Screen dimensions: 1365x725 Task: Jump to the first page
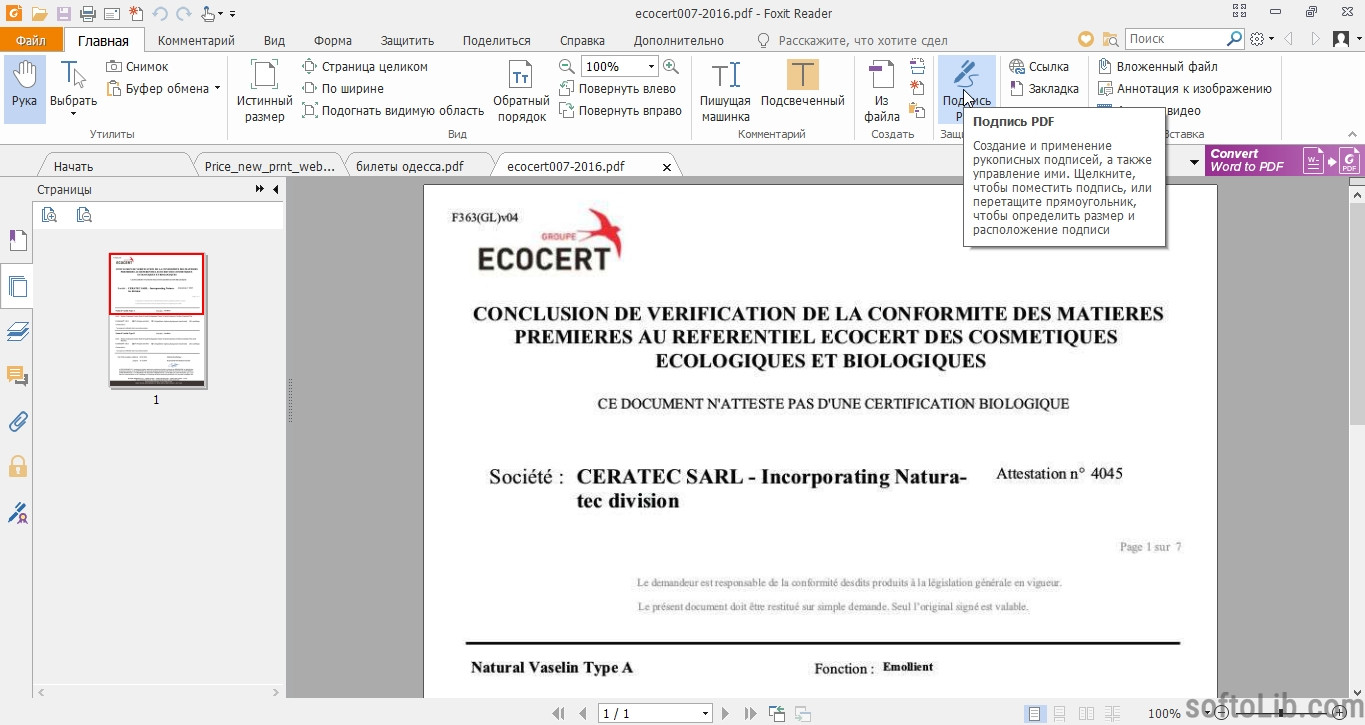559,713
